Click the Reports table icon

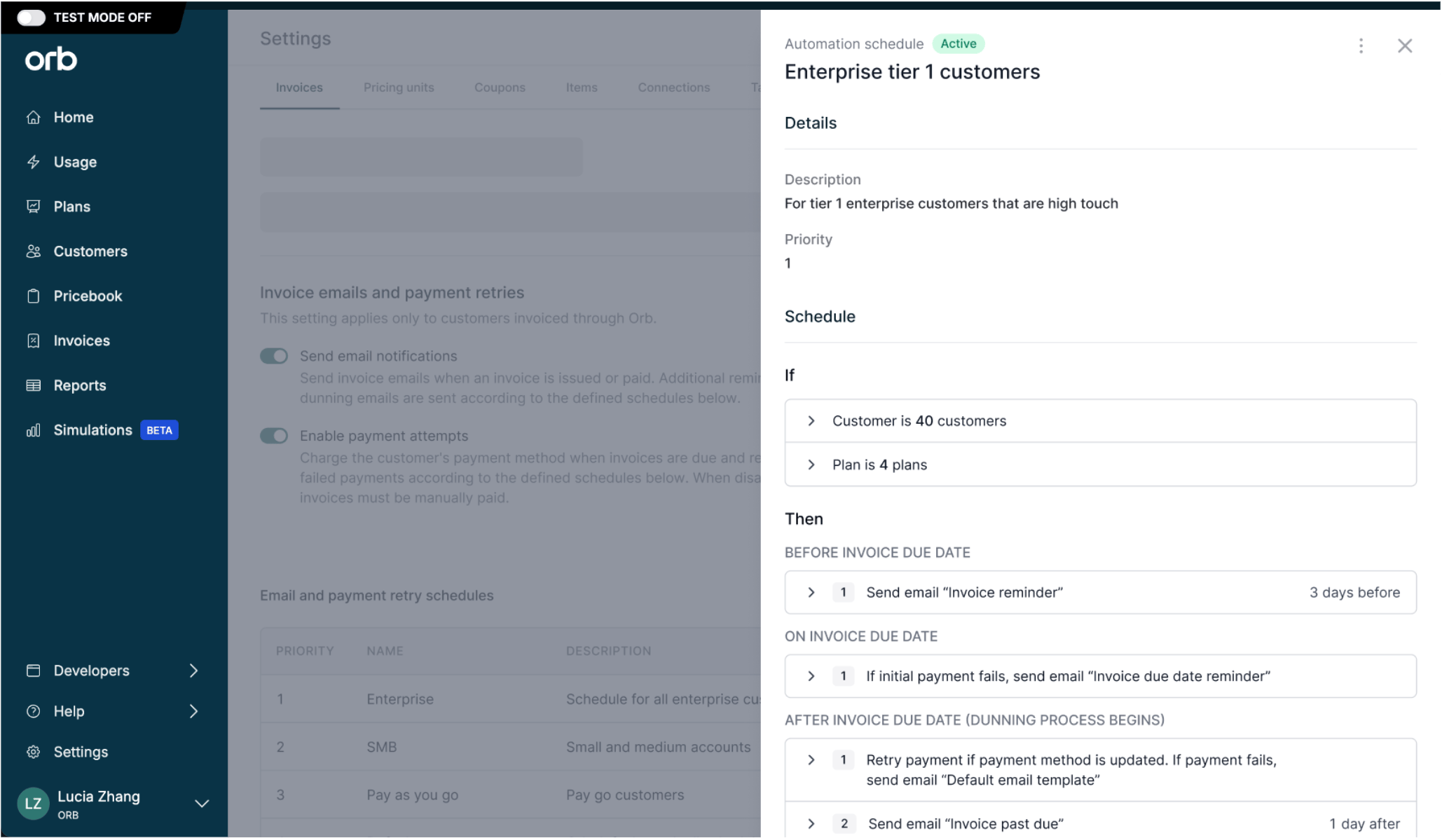[33, 385]
